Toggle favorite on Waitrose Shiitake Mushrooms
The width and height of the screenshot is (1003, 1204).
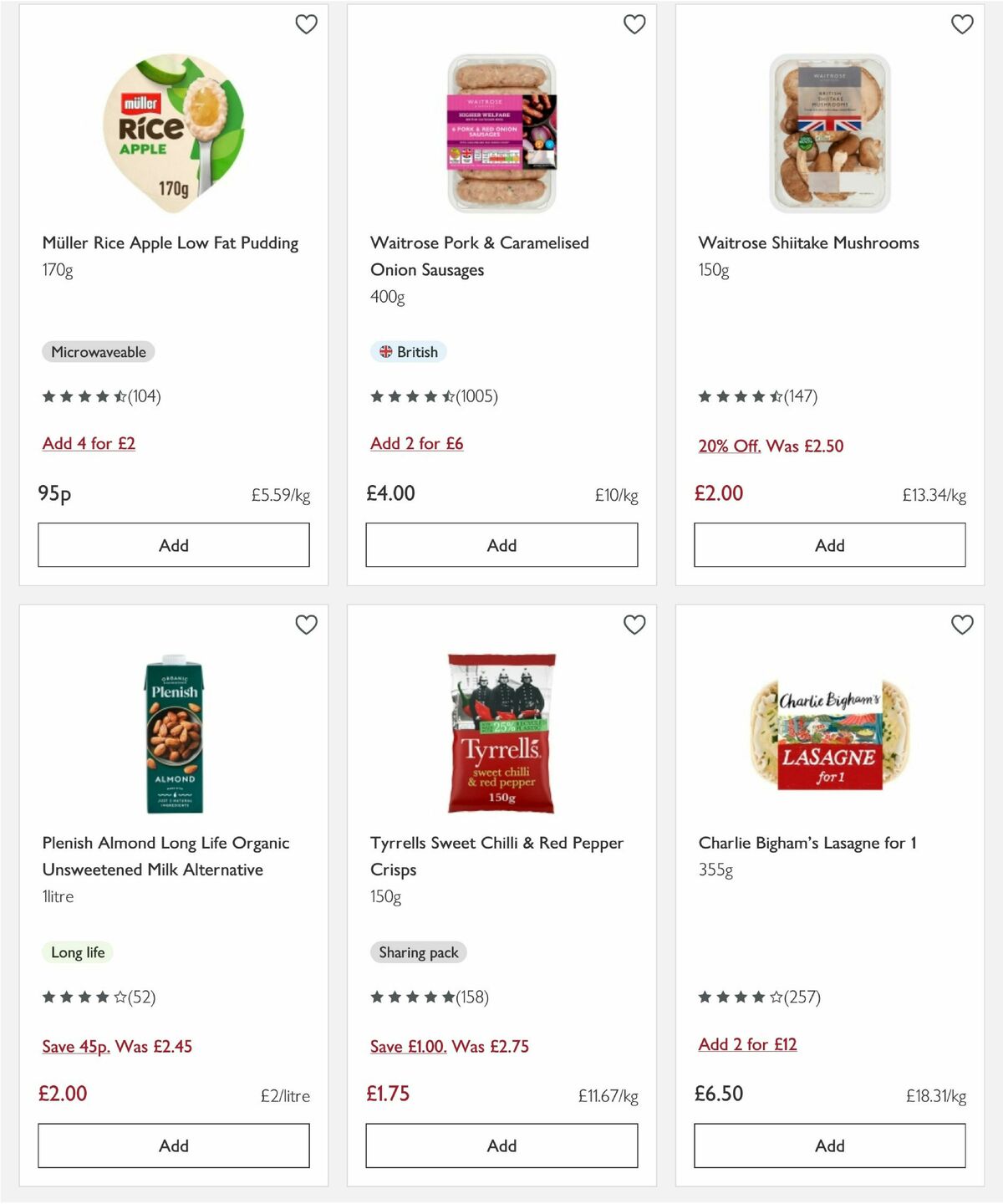pos(962,25)
